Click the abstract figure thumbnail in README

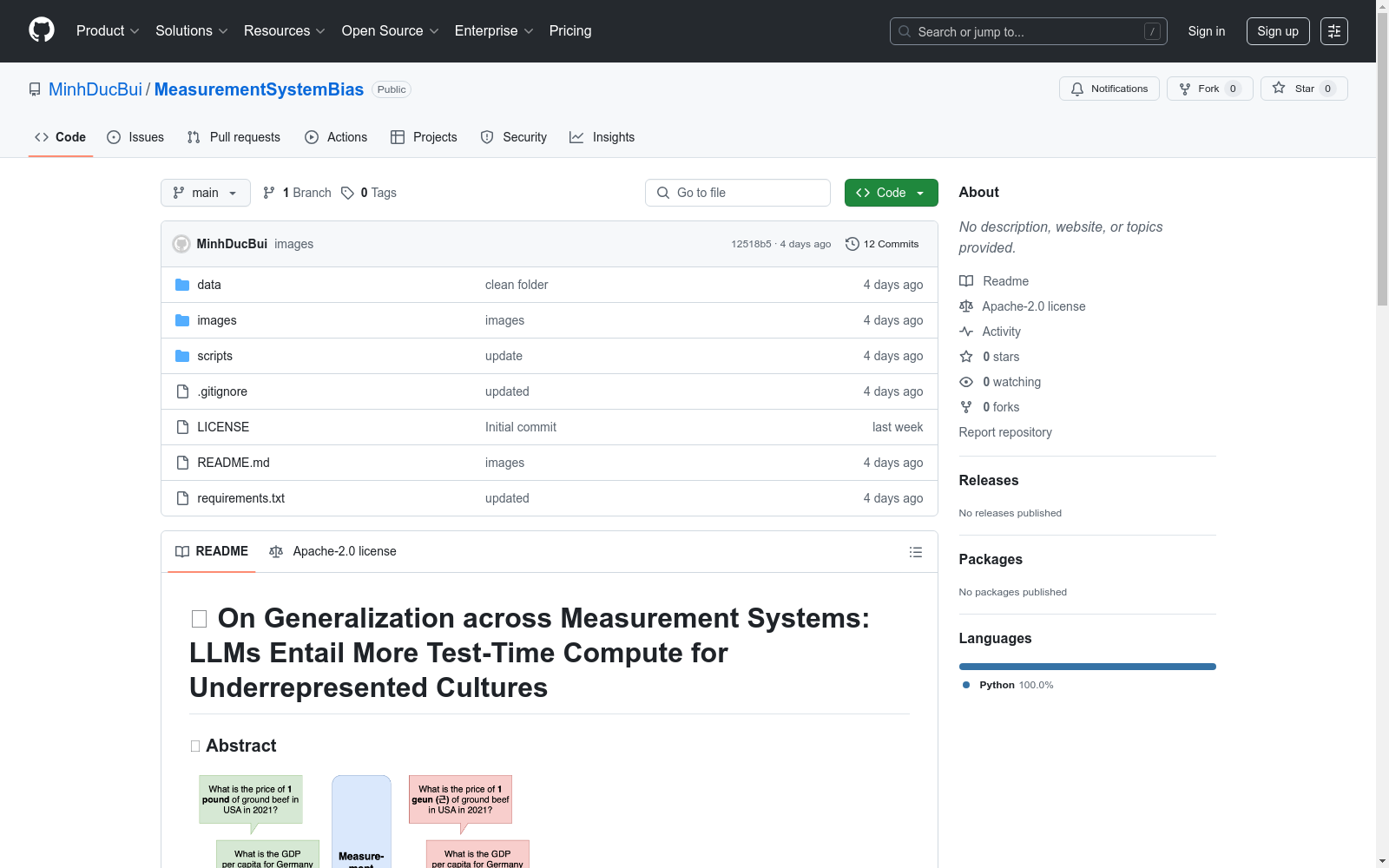364,821
